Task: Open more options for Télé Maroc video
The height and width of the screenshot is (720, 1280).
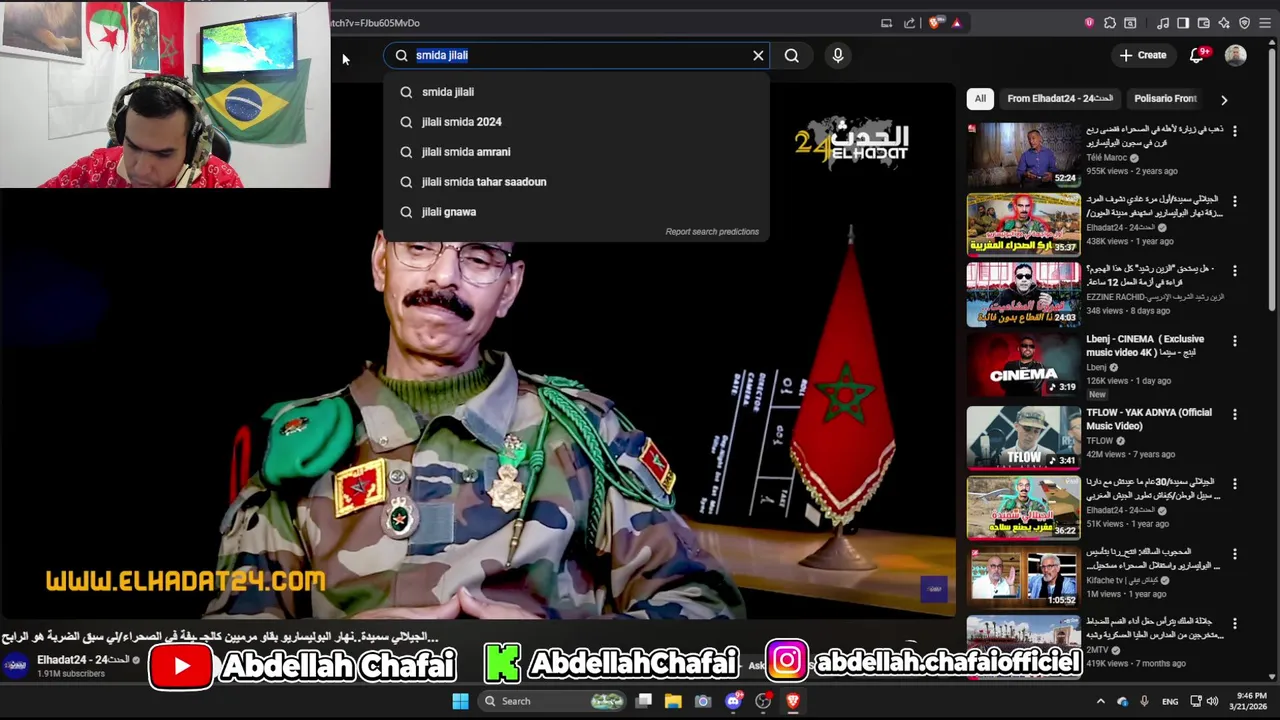Action: pos(1234,131)
